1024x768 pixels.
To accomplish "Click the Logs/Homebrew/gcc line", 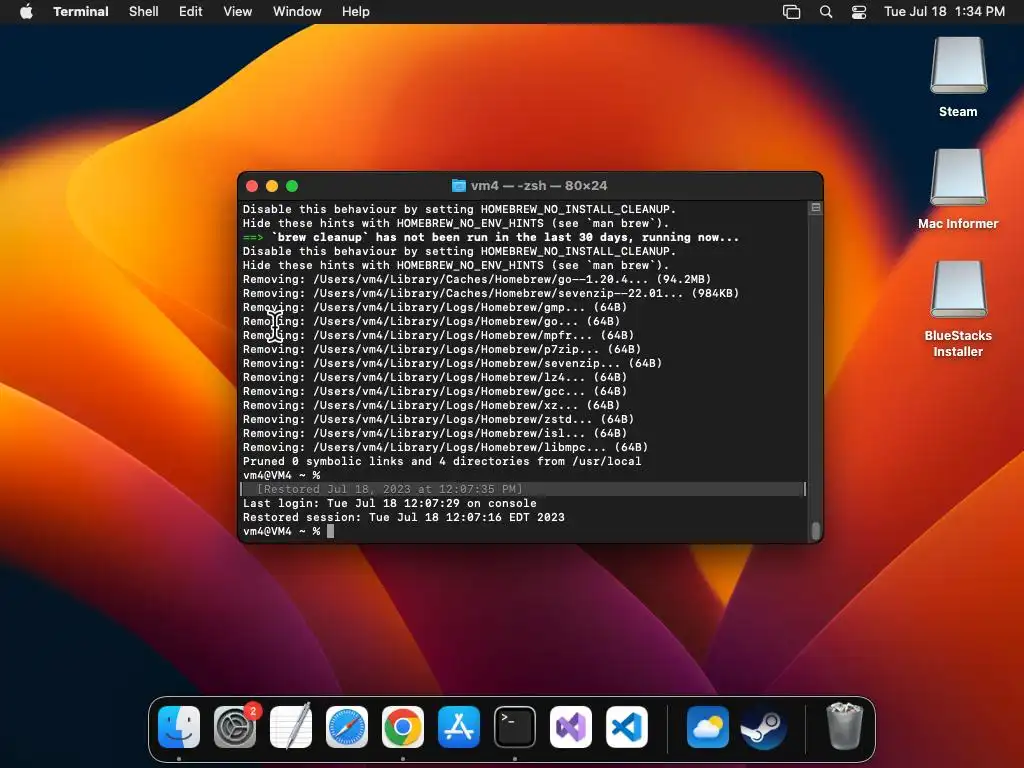I will coord(435,392).
